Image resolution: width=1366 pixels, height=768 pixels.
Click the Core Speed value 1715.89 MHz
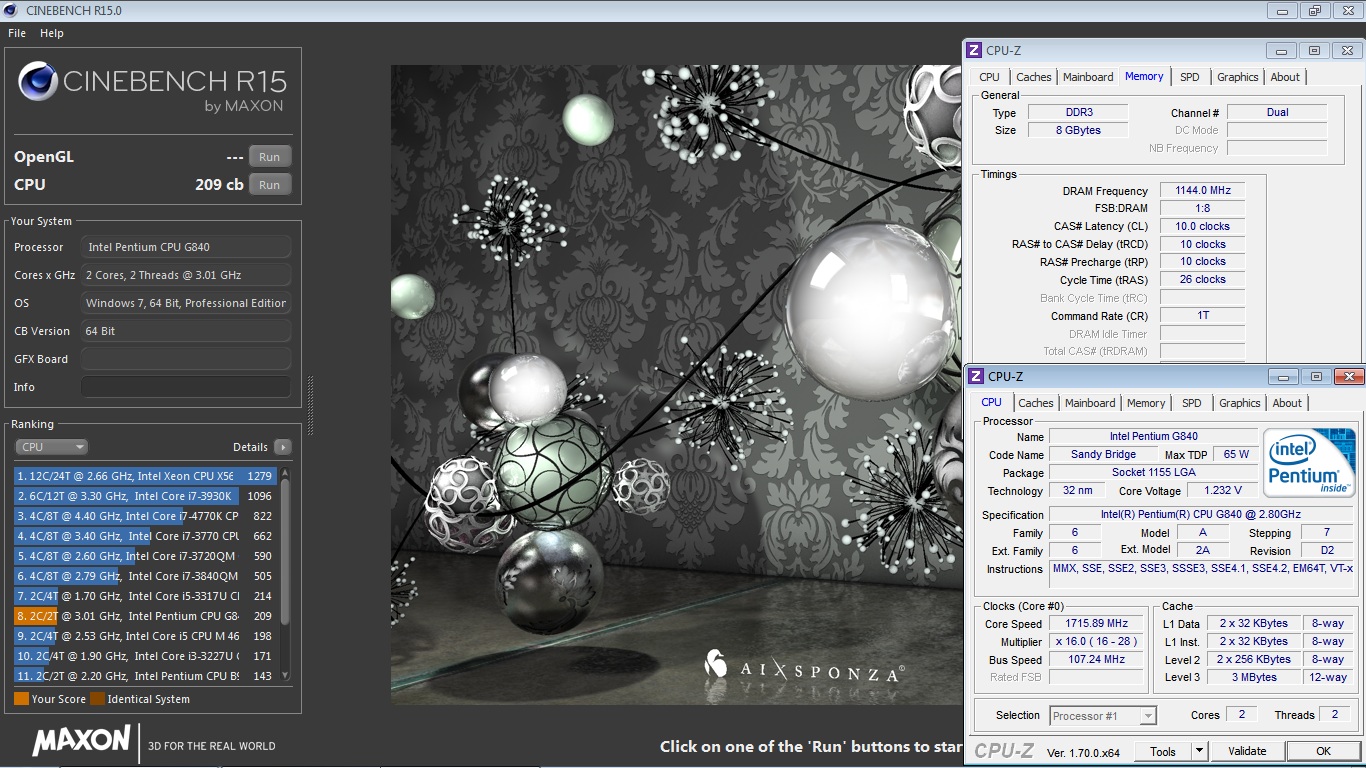1096,623
